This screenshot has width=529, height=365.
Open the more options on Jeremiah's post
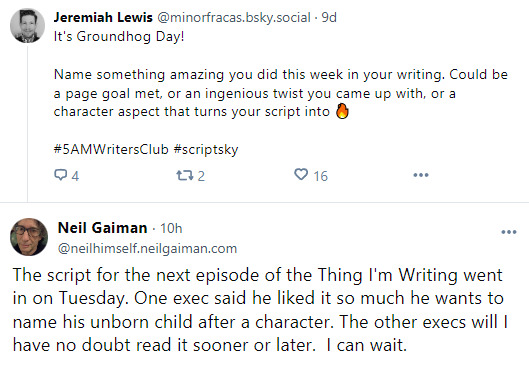421,175
